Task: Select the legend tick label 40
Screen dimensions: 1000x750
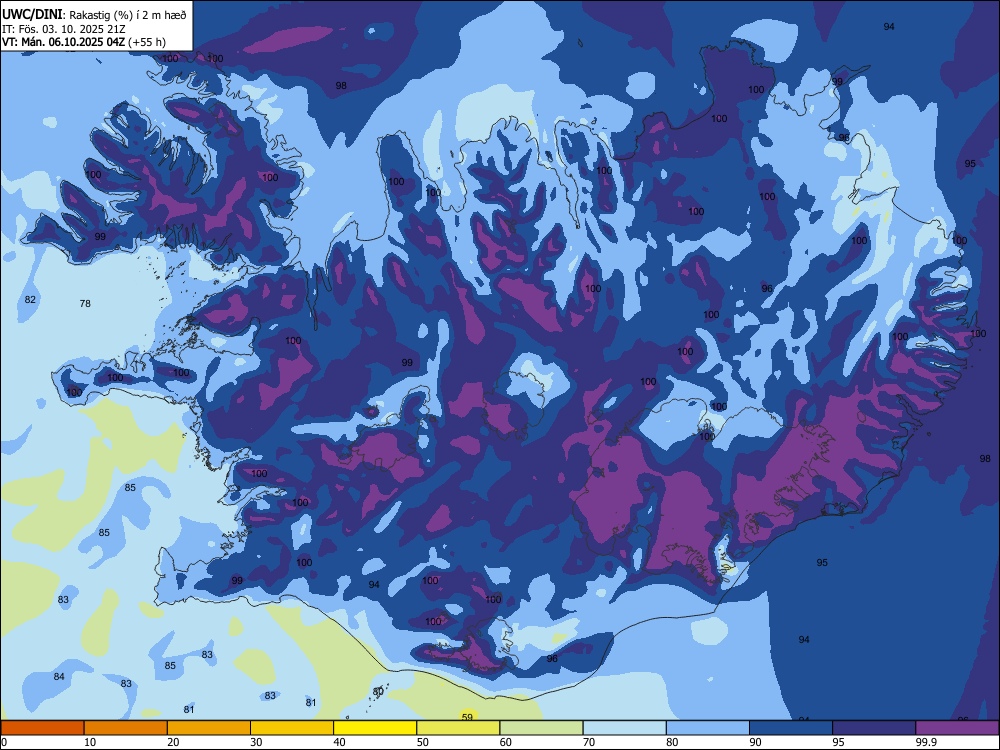Action: [339, 742]
